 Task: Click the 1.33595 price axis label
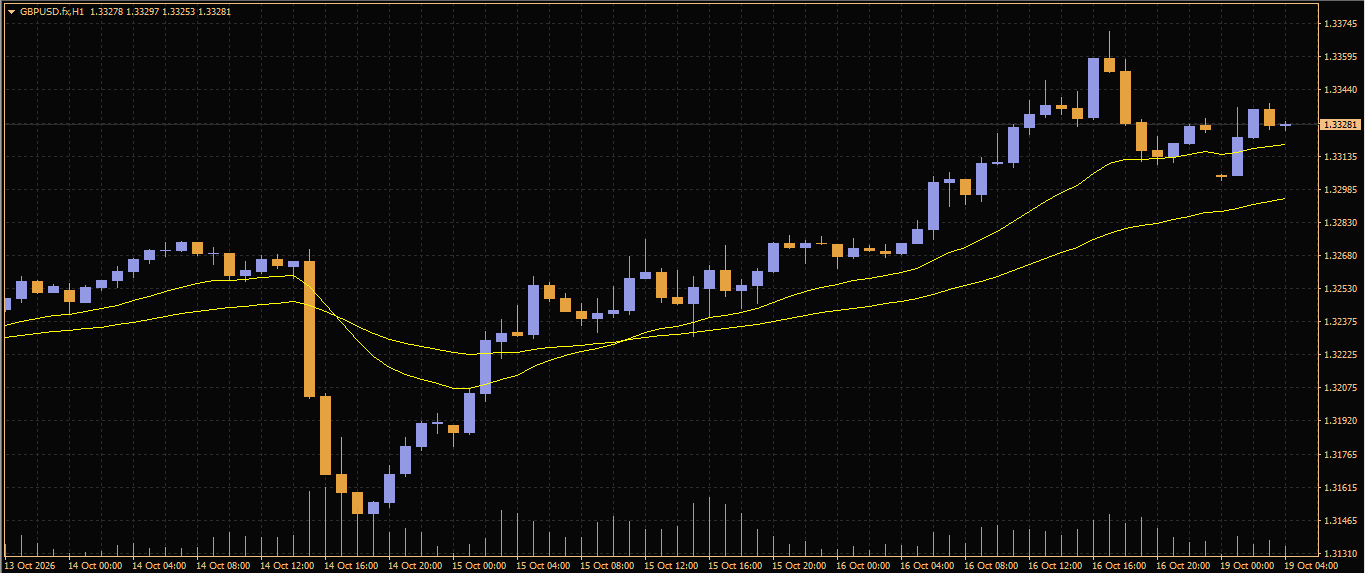click(x=1339, y=57)
